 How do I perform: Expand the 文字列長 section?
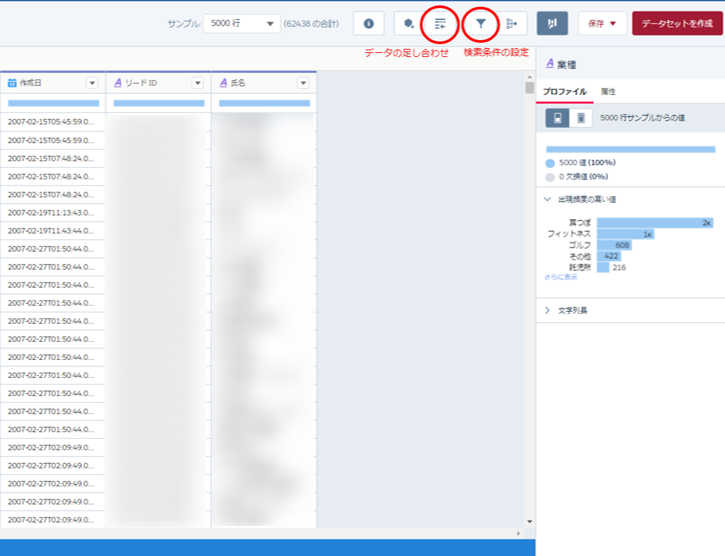coord(547,311)
